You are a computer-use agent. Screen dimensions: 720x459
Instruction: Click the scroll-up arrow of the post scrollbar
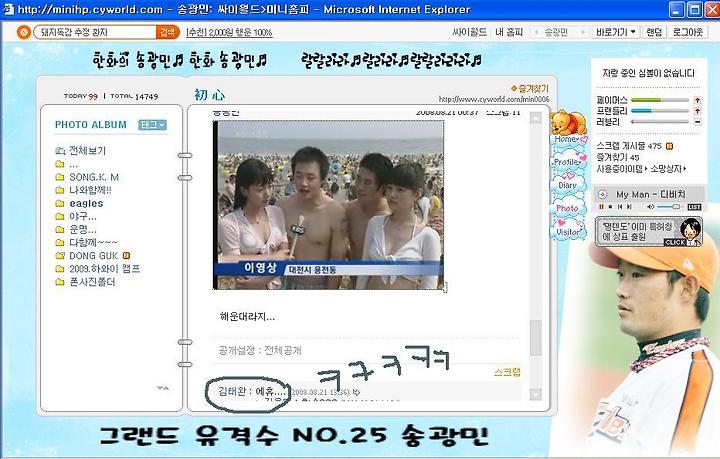coord(535,118)
